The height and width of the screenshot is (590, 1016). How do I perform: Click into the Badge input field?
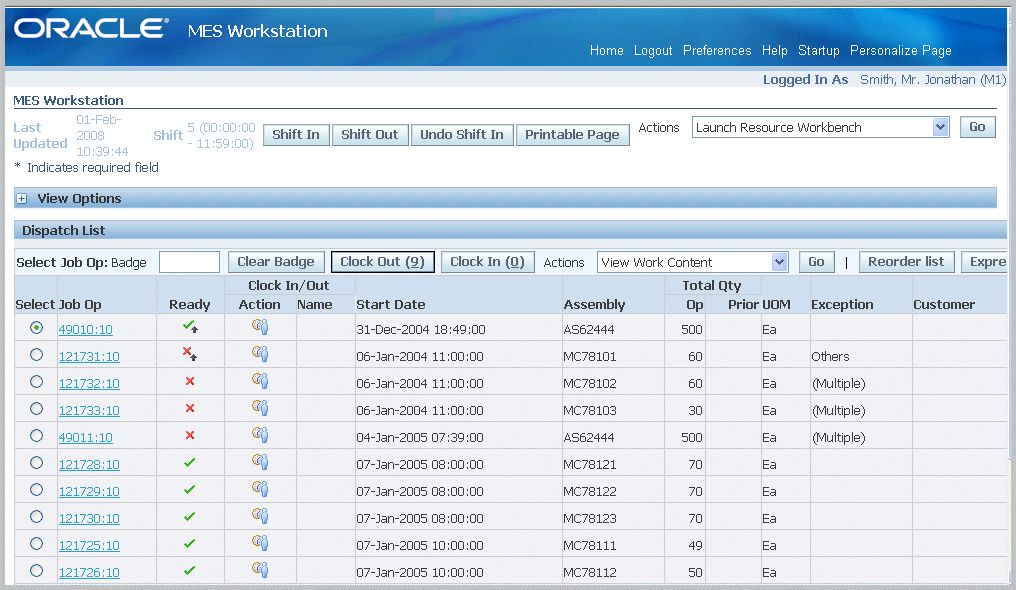(189, 262)
